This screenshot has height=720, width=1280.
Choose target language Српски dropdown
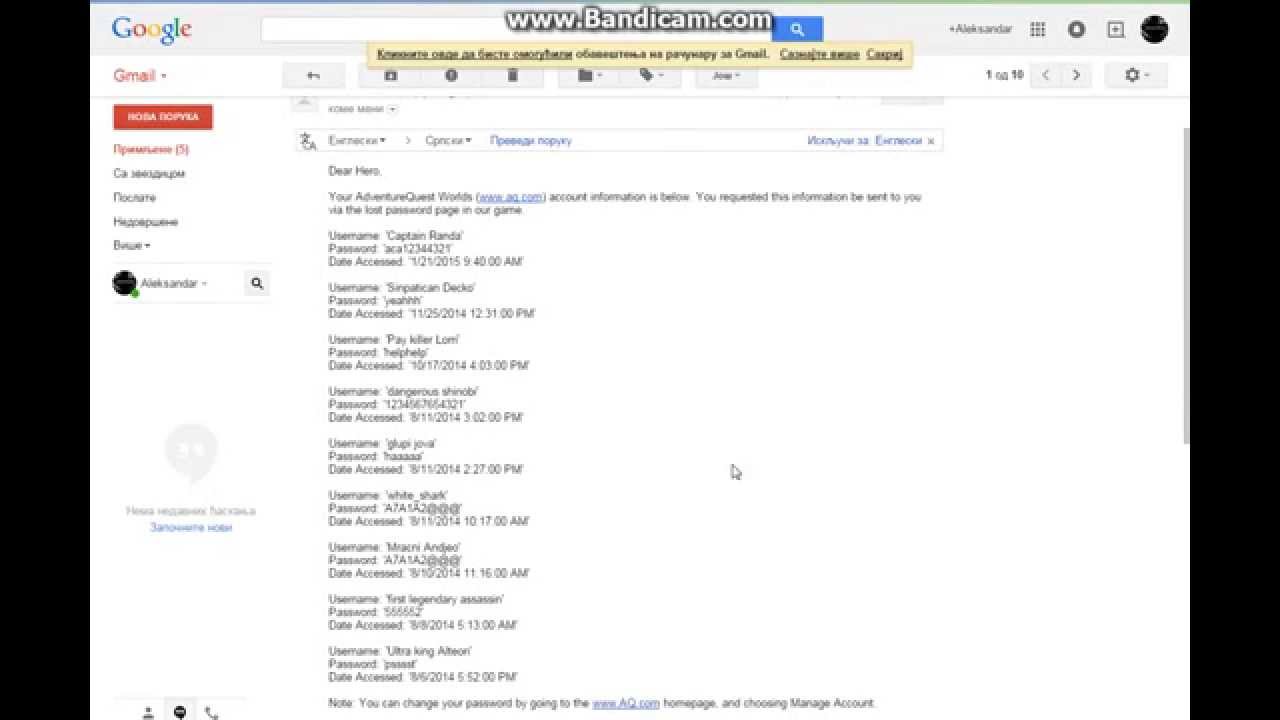448,141
